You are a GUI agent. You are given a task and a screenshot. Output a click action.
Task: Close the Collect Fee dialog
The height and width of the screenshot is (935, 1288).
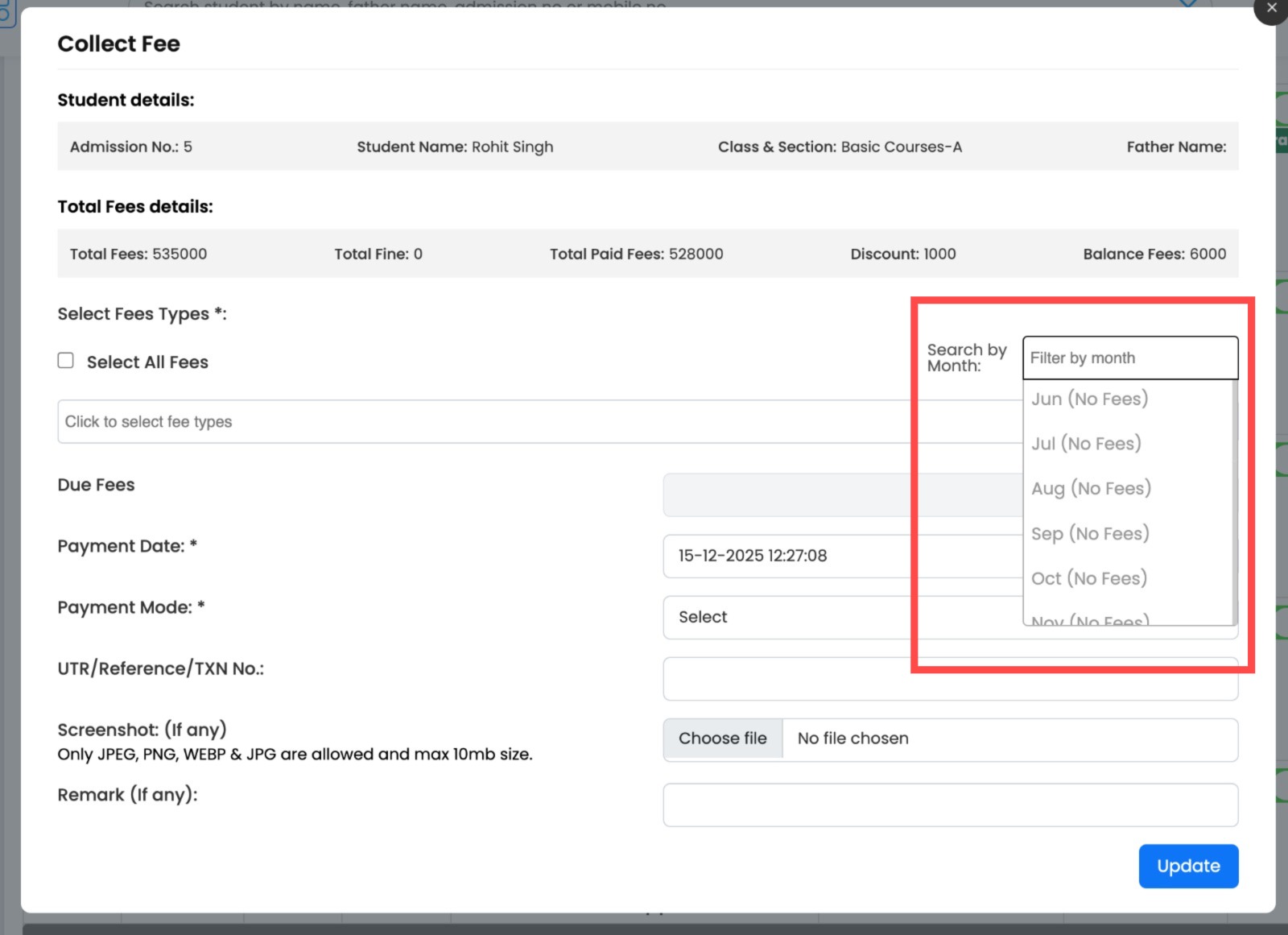(1272, 9)
